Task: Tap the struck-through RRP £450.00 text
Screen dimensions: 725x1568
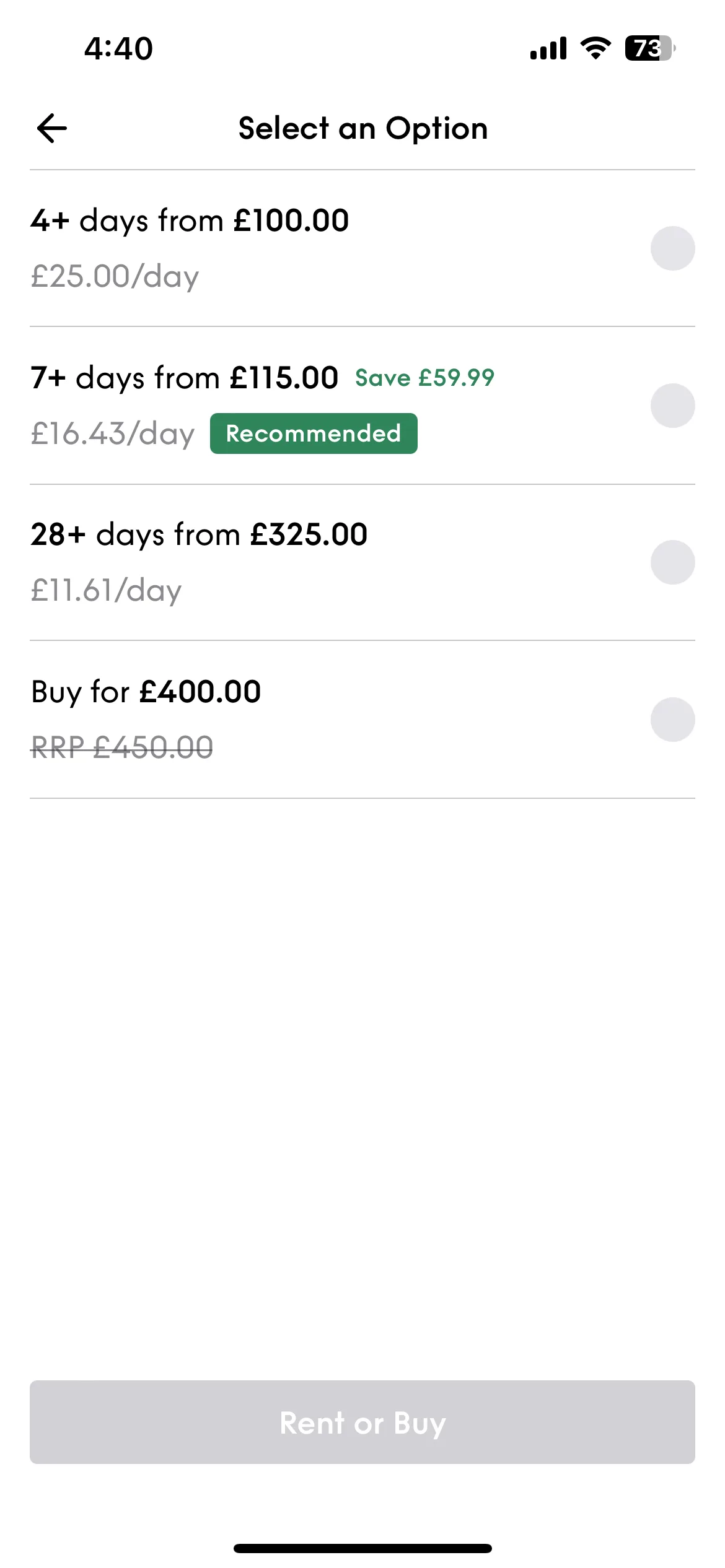Action: coord(122,747)
